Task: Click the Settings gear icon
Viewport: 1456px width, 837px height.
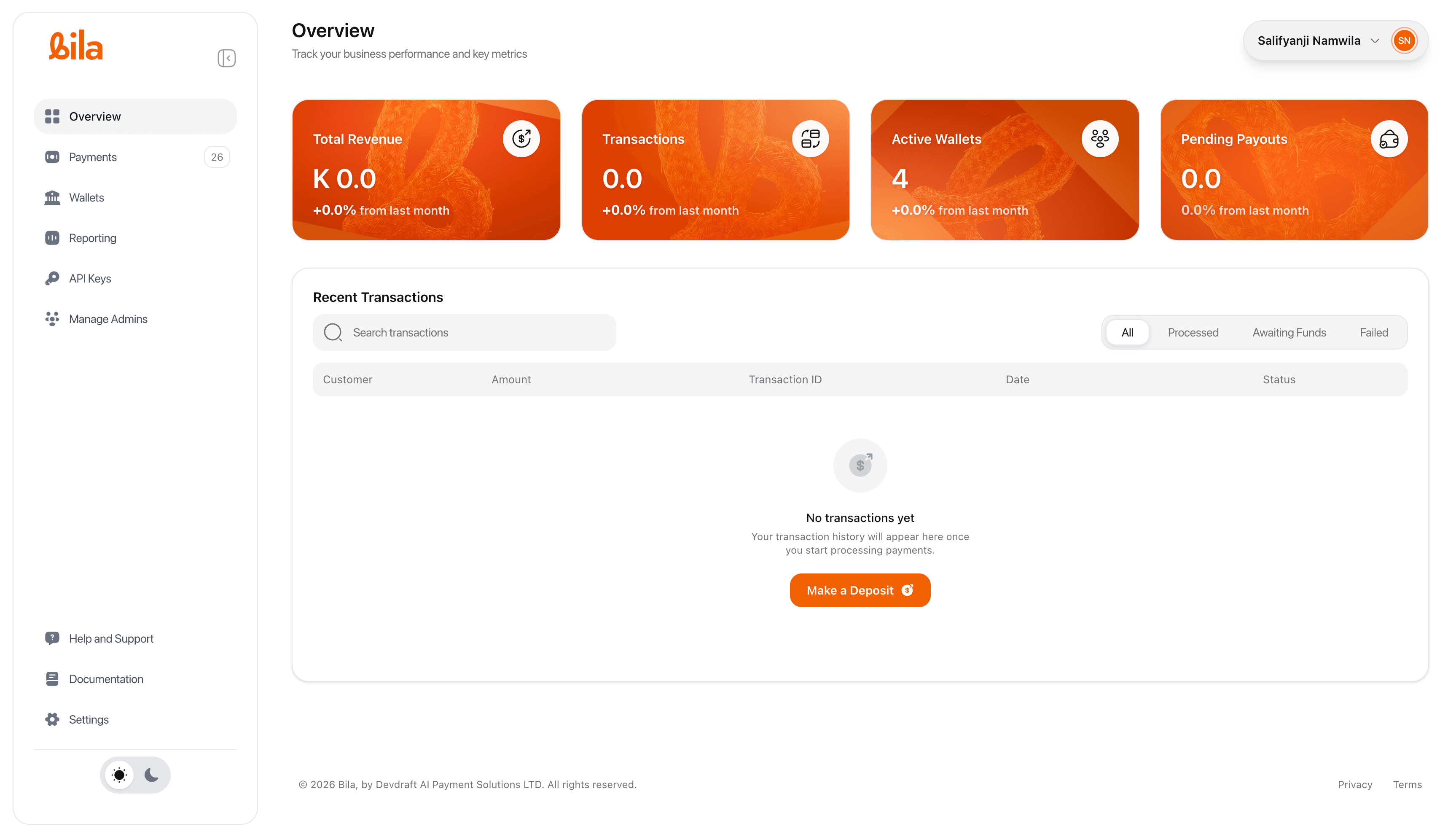Action: 52,719
